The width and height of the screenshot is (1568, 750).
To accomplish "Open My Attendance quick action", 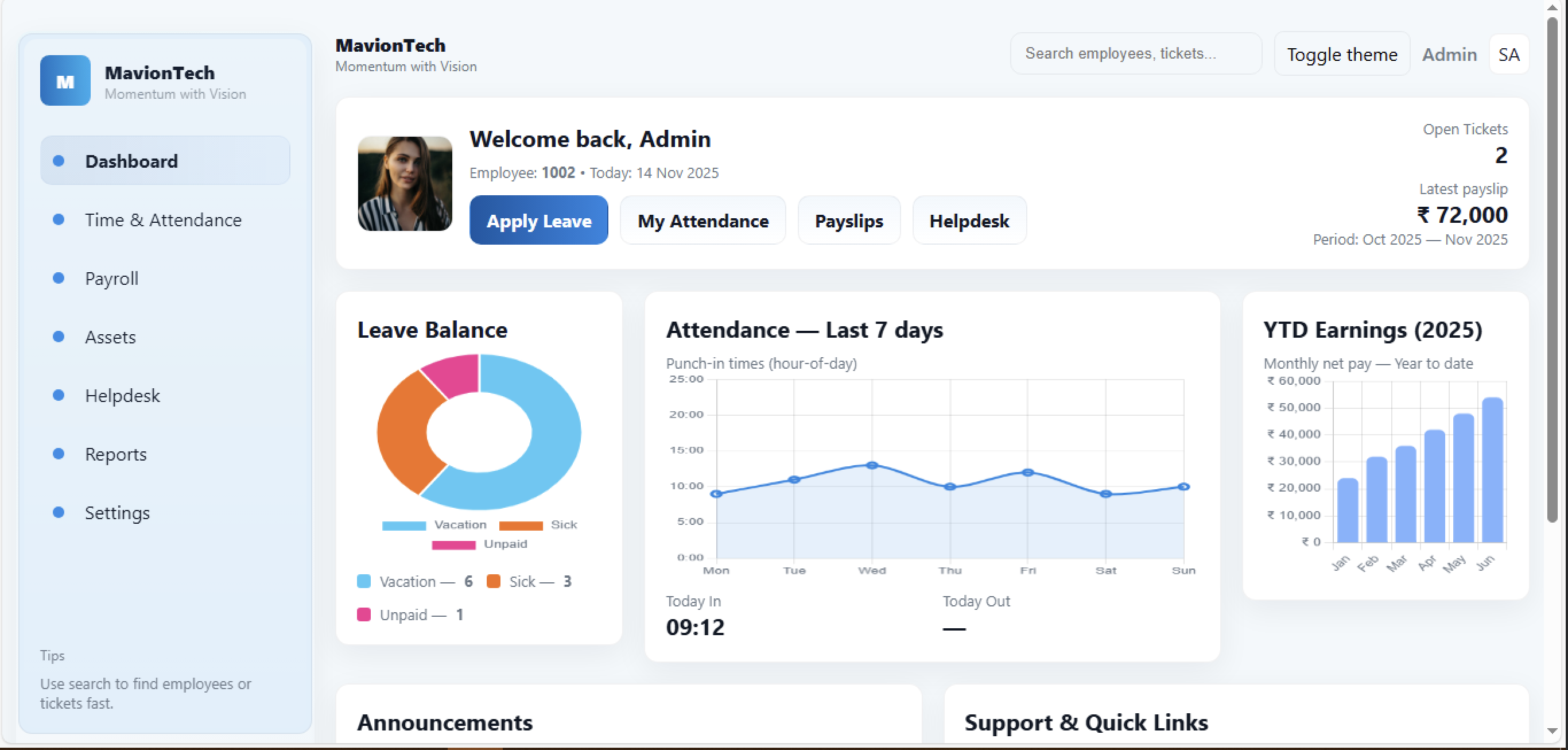I will [x=703, y=221].
